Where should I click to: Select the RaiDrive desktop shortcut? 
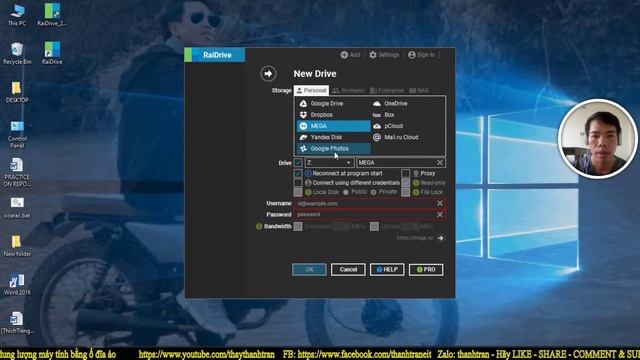[x=52, y=53]
